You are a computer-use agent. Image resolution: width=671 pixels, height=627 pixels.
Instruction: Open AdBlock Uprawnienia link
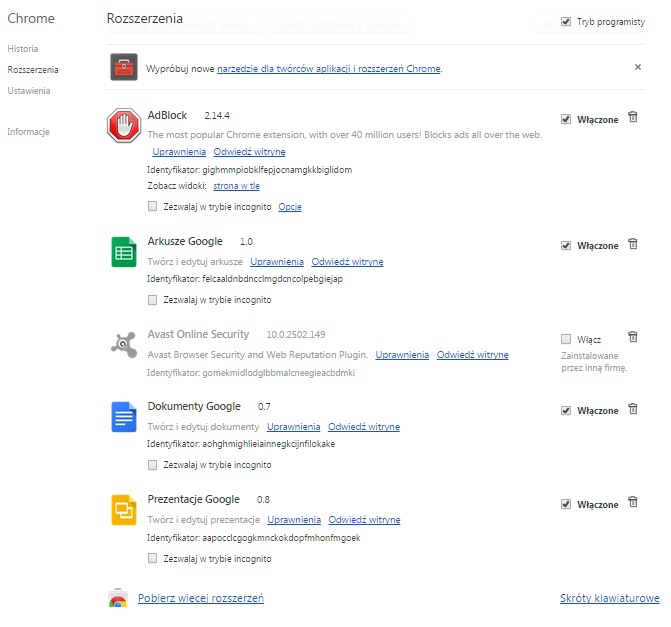(179, 152)
